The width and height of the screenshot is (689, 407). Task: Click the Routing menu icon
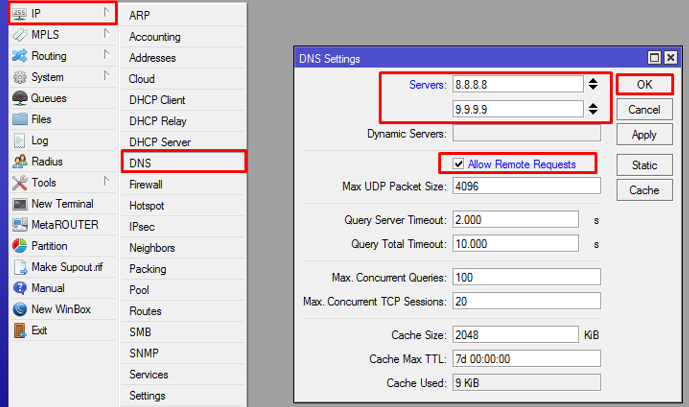pos(20,56)
